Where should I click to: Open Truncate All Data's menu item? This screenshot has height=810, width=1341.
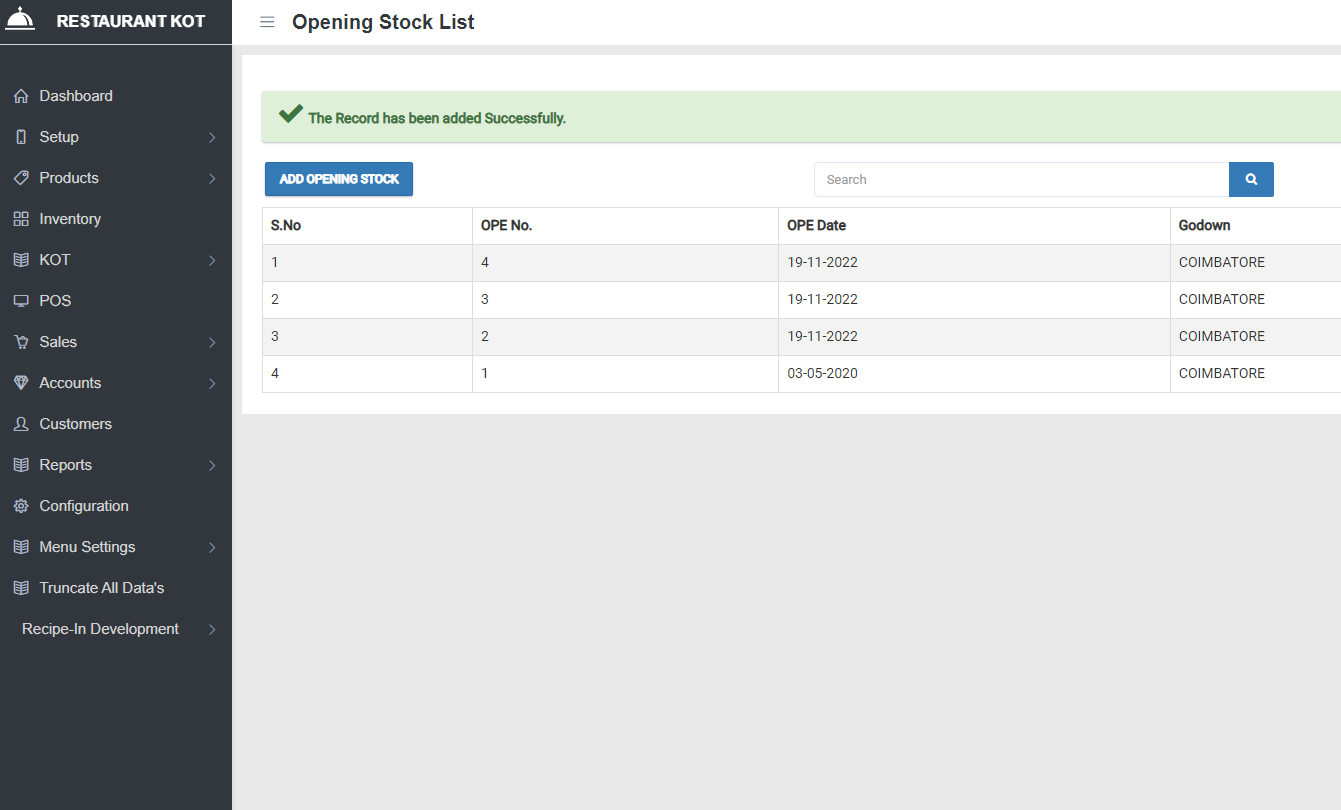tap(101, 588)
